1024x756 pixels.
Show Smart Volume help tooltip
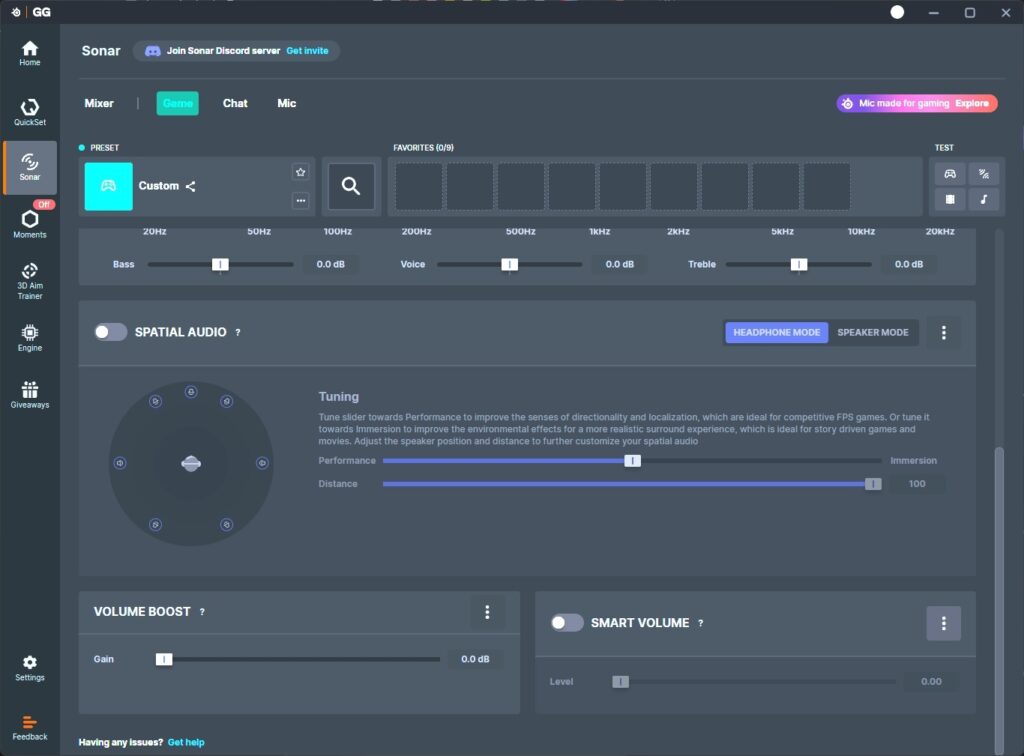701,623
